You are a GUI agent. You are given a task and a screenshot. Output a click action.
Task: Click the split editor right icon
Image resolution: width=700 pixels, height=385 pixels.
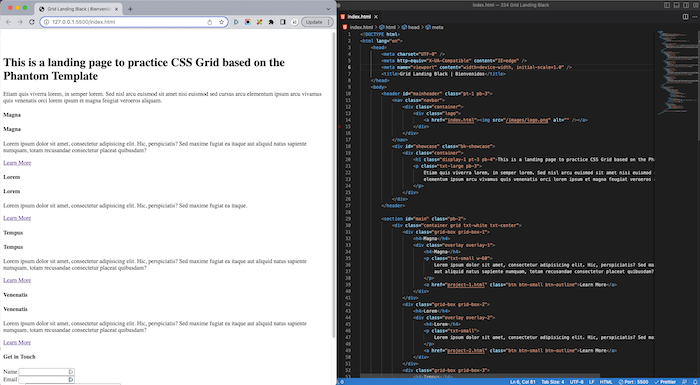pyautogui.click(x=685, y=17)
